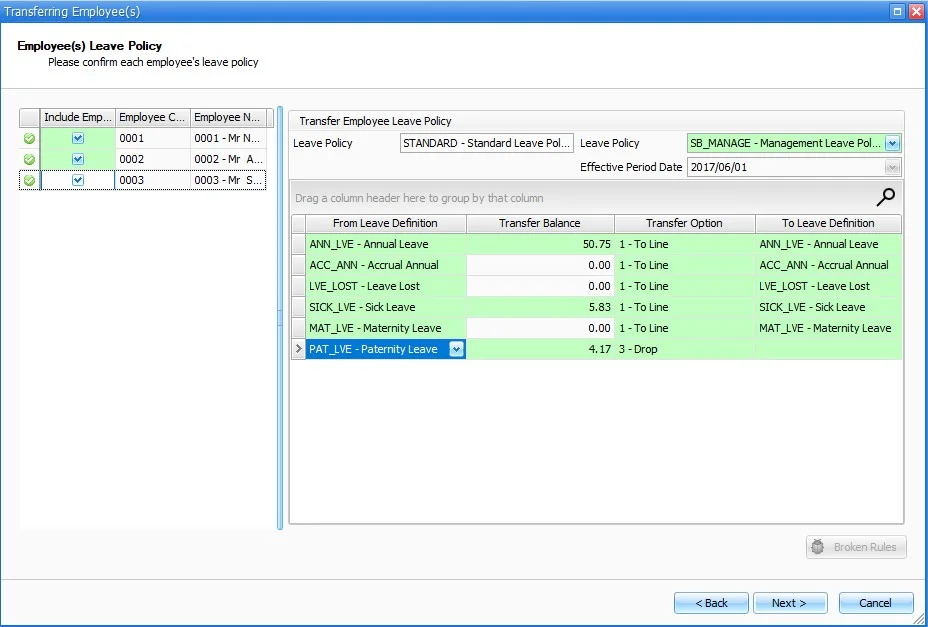Toggle include checkbox for employee 0003

click(78, 180)
